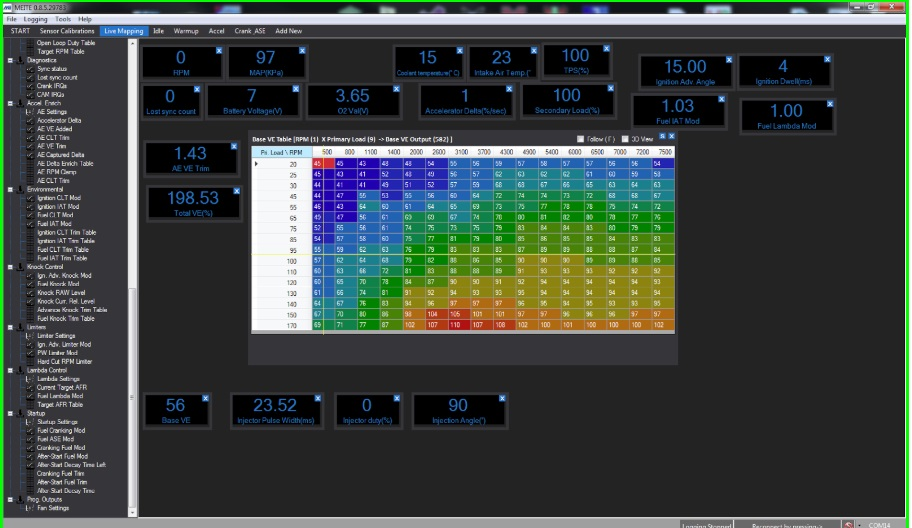Click the COM14 port selector in status bar
Image resolution: width=912 pixels, height=528 pixels.
(881, 524)
